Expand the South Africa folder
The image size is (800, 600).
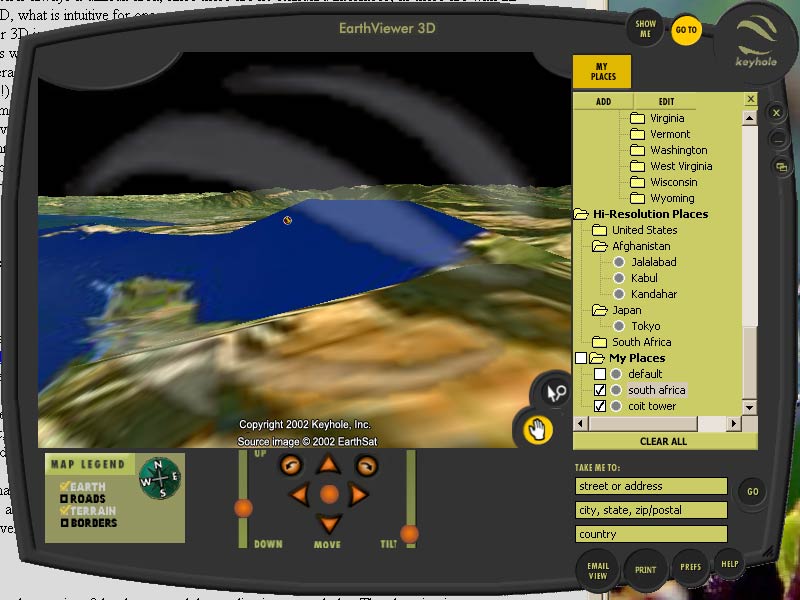coord(599,342)
